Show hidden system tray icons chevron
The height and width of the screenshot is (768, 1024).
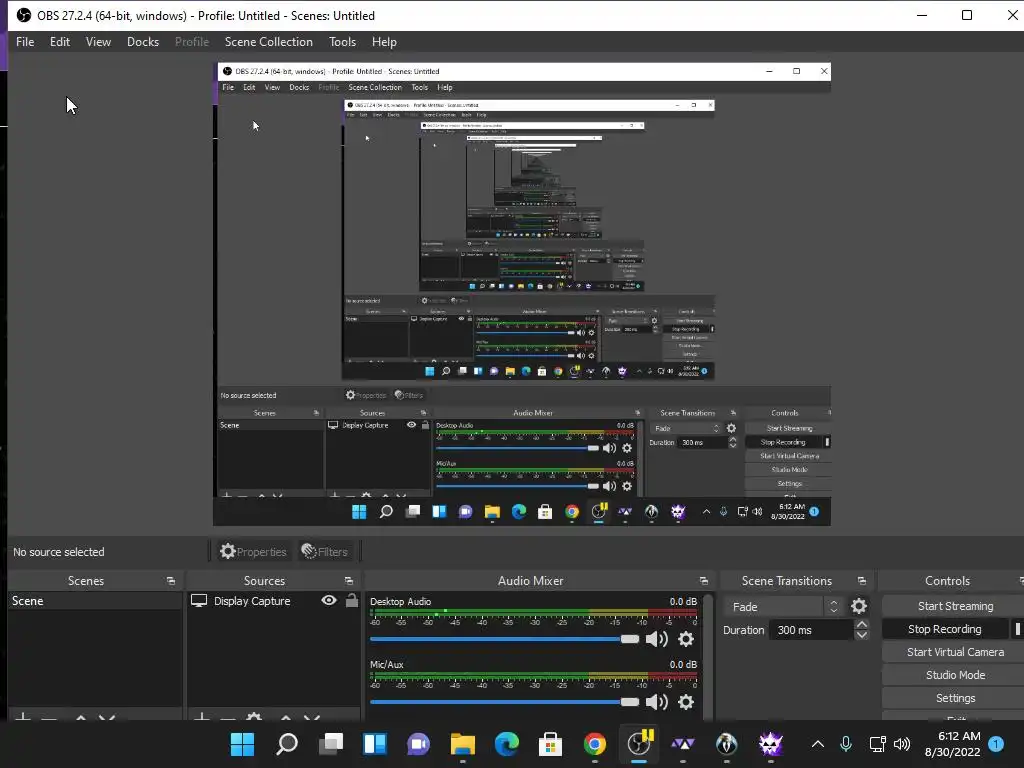(x=818, y=744)
